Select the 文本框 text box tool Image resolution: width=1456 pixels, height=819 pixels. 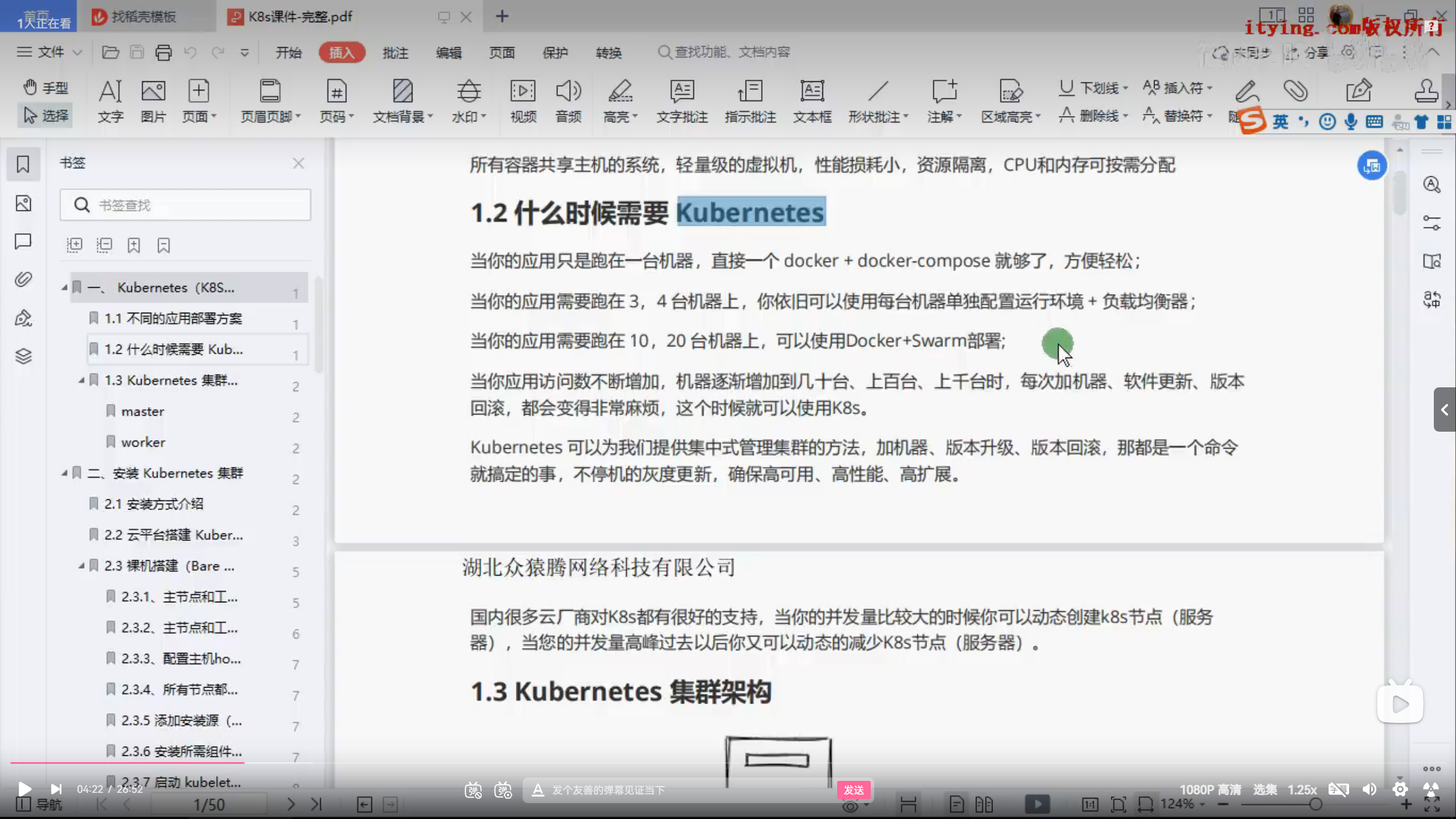tap(812, 101)
